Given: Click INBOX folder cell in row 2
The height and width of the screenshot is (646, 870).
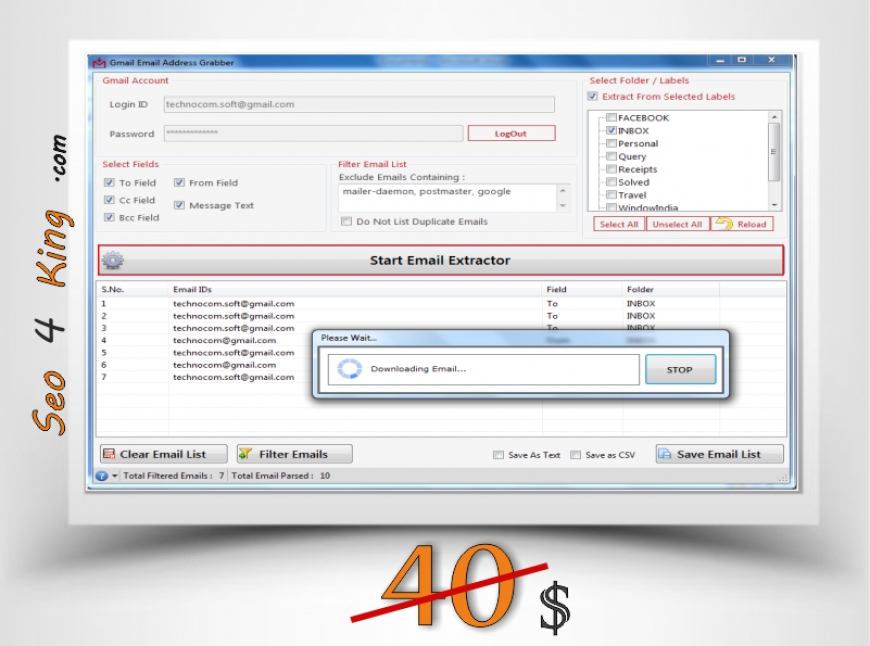Looking at the screenshot, I should pyautogui.click(x=641, y=316).
